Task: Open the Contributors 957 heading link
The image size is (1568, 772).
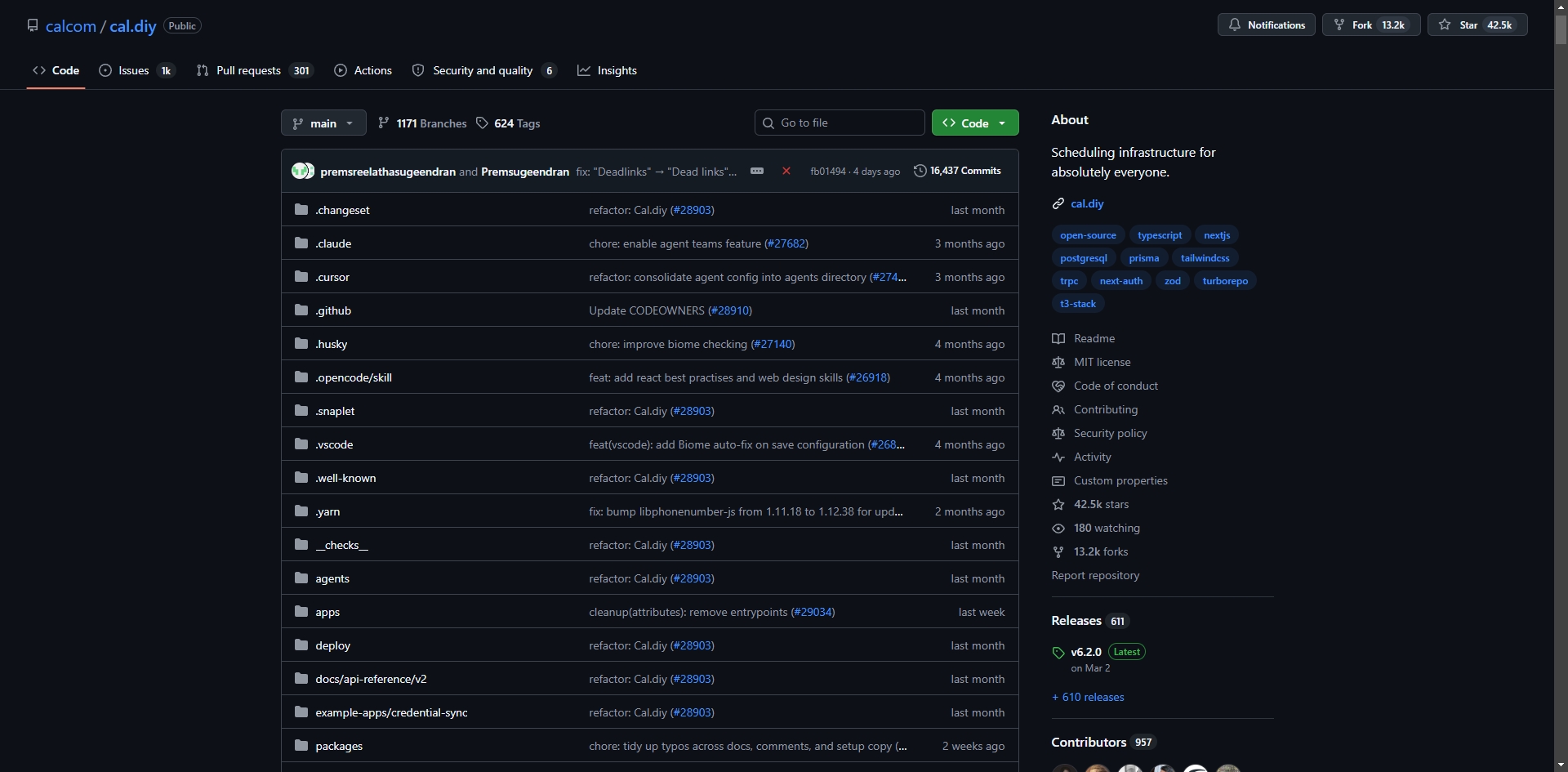Action: coord(1102,742)
